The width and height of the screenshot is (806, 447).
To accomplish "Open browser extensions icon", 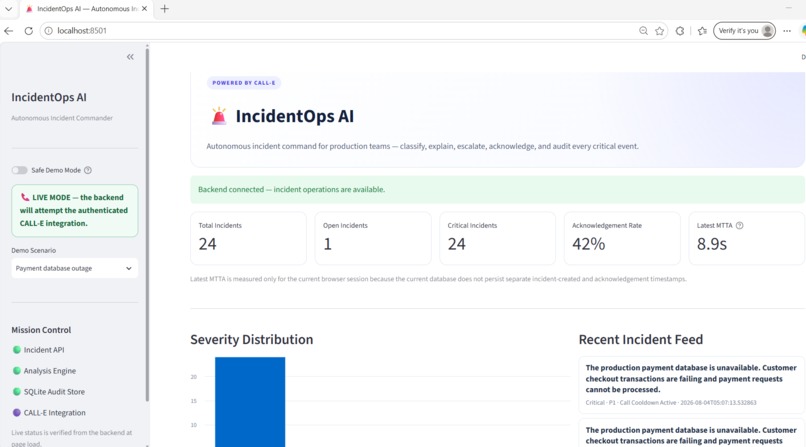I will [x=680, y=31].
